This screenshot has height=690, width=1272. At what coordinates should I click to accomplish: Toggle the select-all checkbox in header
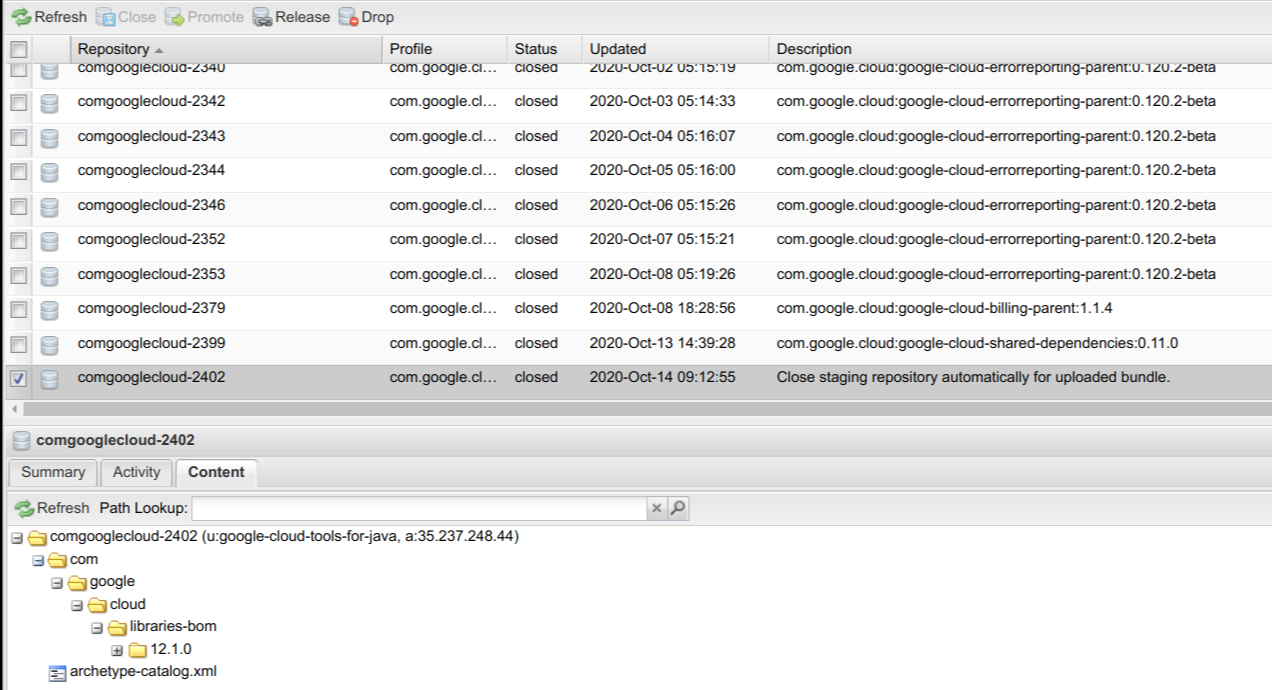click(x=18, y=49)
